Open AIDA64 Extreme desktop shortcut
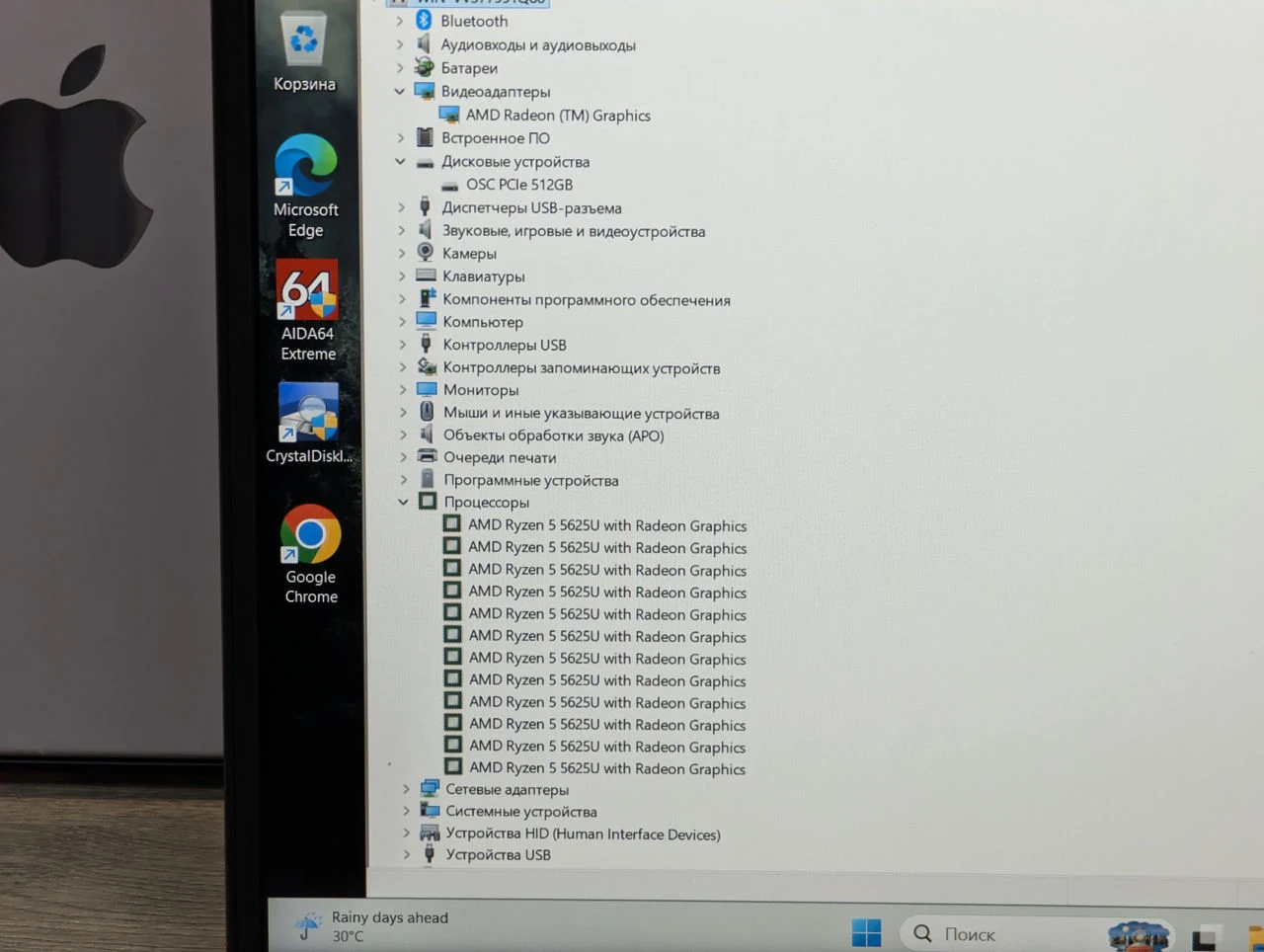1264x952 pixels. pos(307,310)
